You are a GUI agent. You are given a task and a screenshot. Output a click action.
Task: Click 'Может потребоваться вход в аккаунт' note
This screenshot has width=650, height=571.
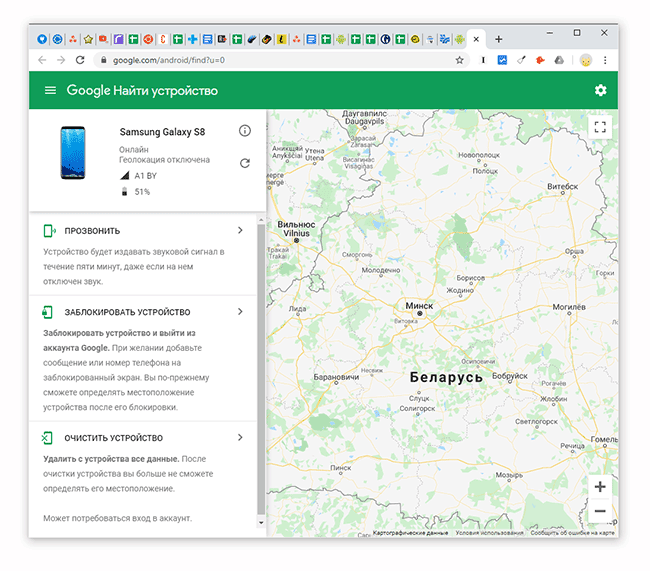[x=117, y=518]
